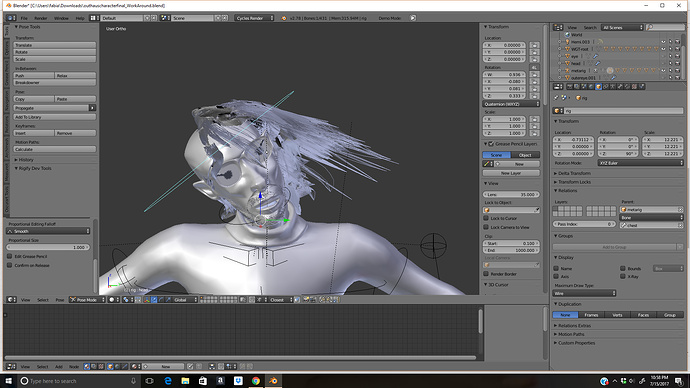Enable Lock to Cursor checkbox
The image size is (690, 388).
(x=486, y=218)
